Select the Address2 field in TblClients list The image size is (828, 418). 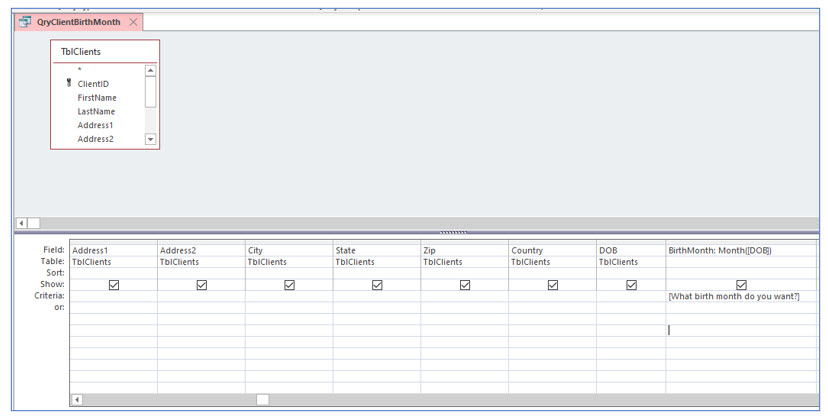[x=96, y=139]
